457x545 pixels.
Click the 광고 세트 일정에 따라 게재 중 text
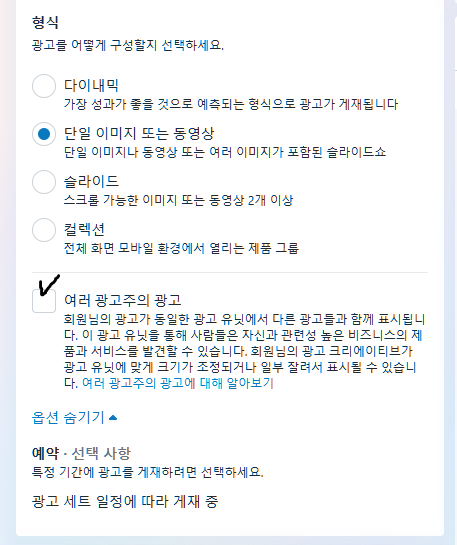pos(125,501)
